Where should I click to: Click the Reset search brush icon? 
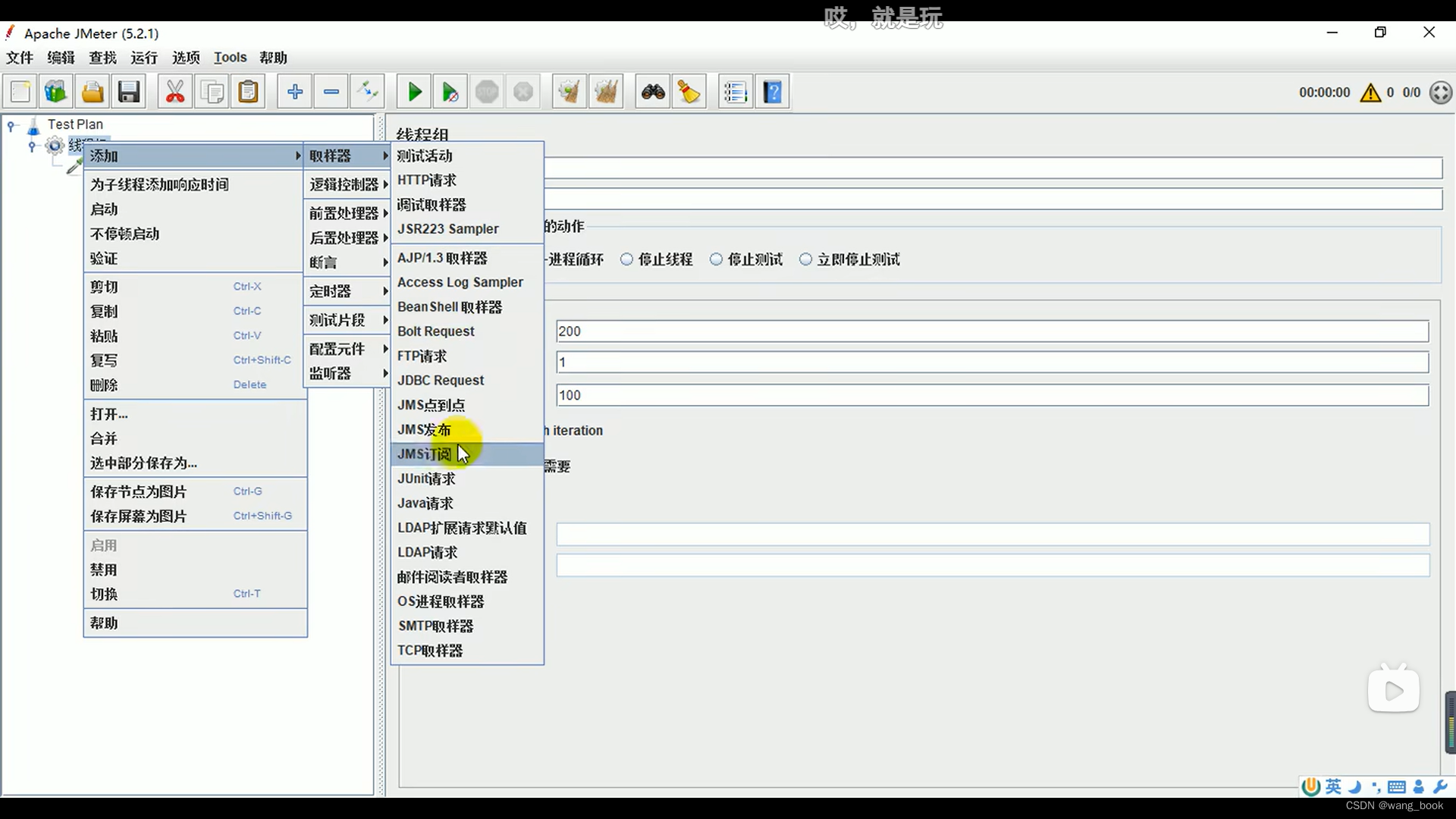click(x=689, y=93)
